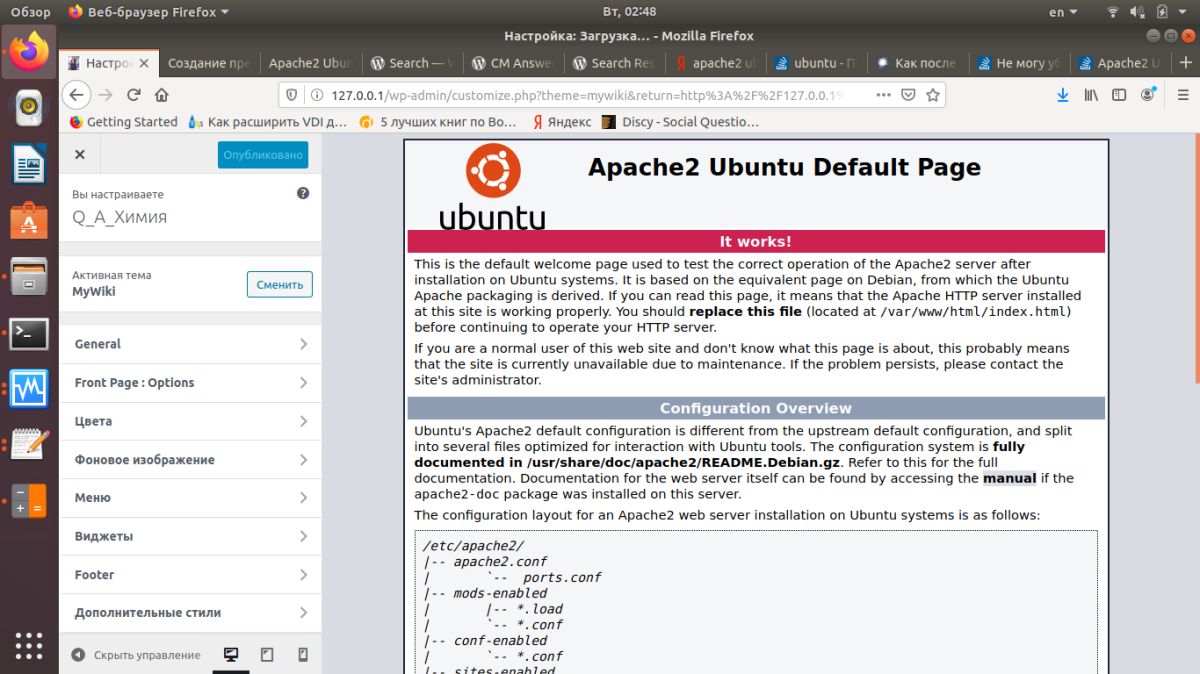Open Rhythmbox speaker icon in dock
The height and width of the screenshot is (674, 1200).
30,108
